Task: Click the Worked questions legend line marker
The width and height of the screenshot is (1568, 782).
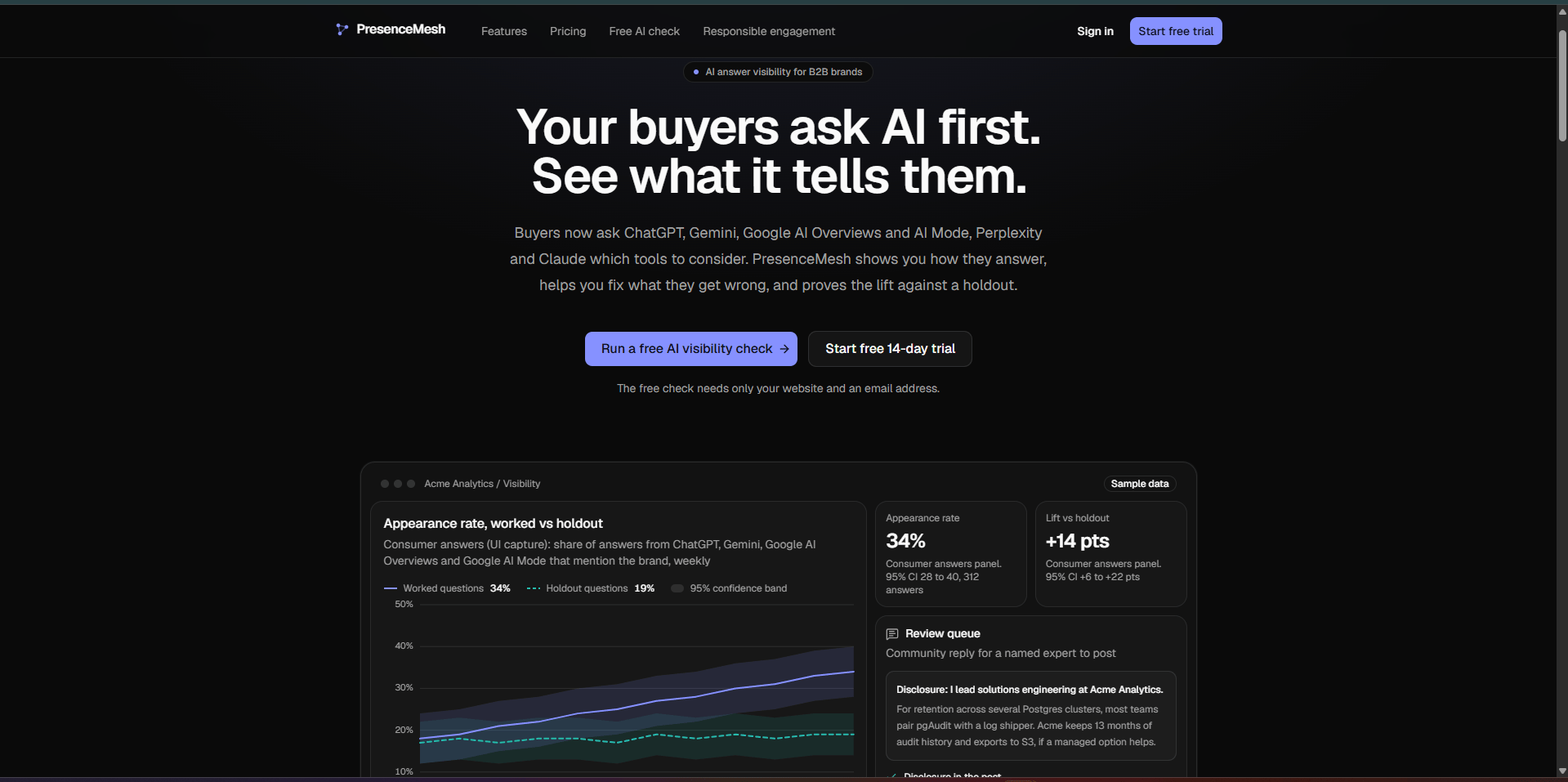Action: [x=391, y=588]
